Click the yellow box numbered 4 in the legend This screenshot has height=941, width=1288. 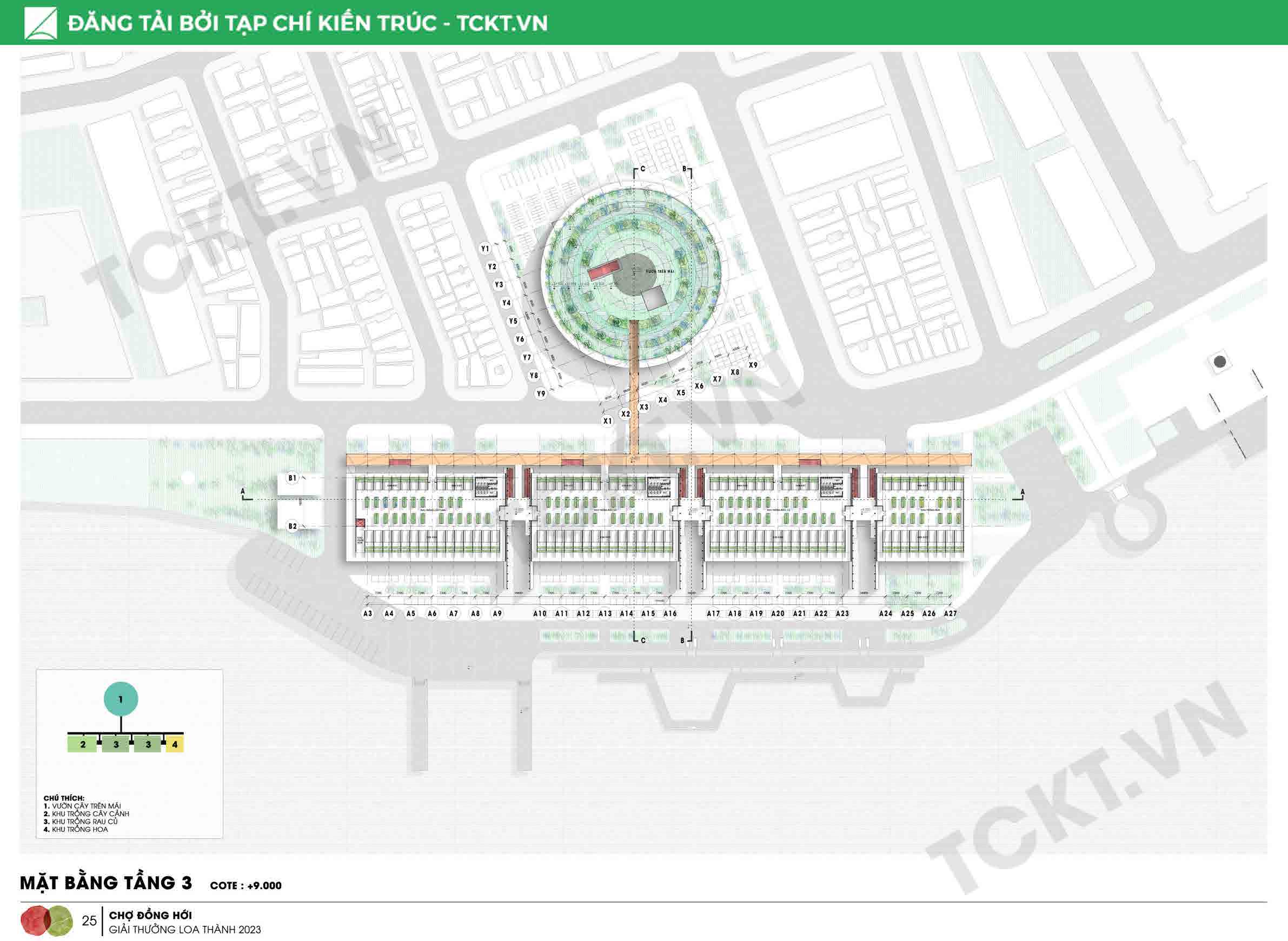(x=175, y=744)
